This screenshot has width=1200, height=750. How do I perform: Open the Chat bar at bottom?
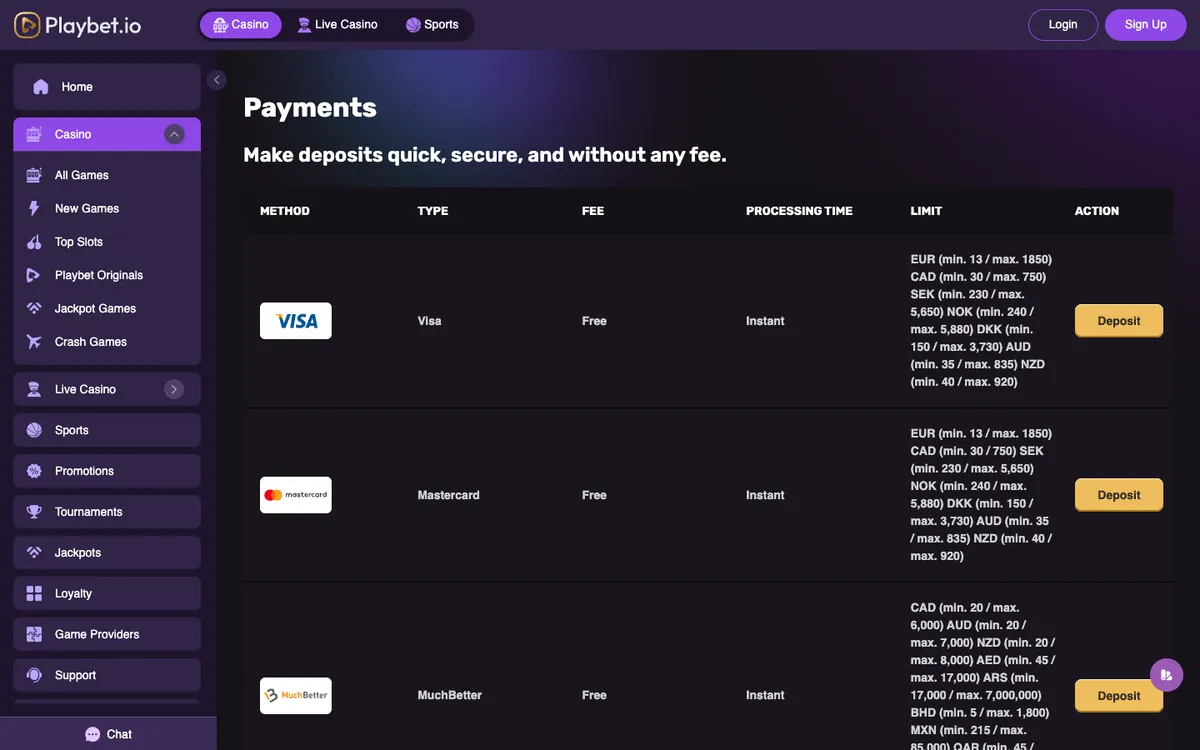tap(108, 734)
